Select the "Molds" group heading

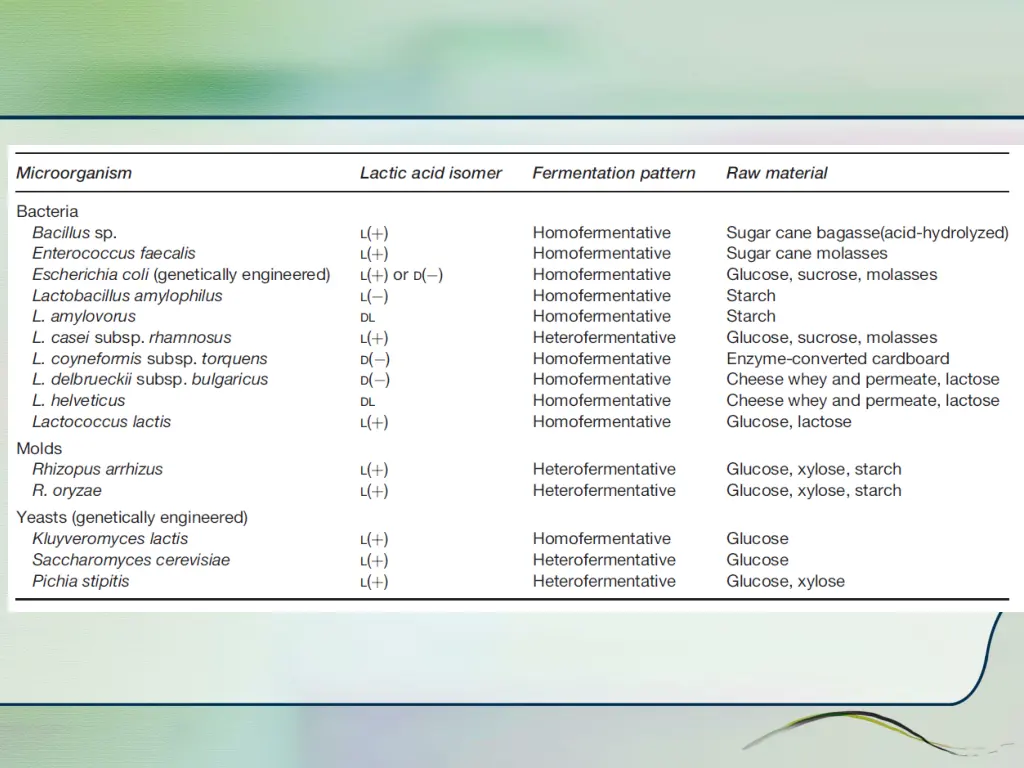(39, 449)
